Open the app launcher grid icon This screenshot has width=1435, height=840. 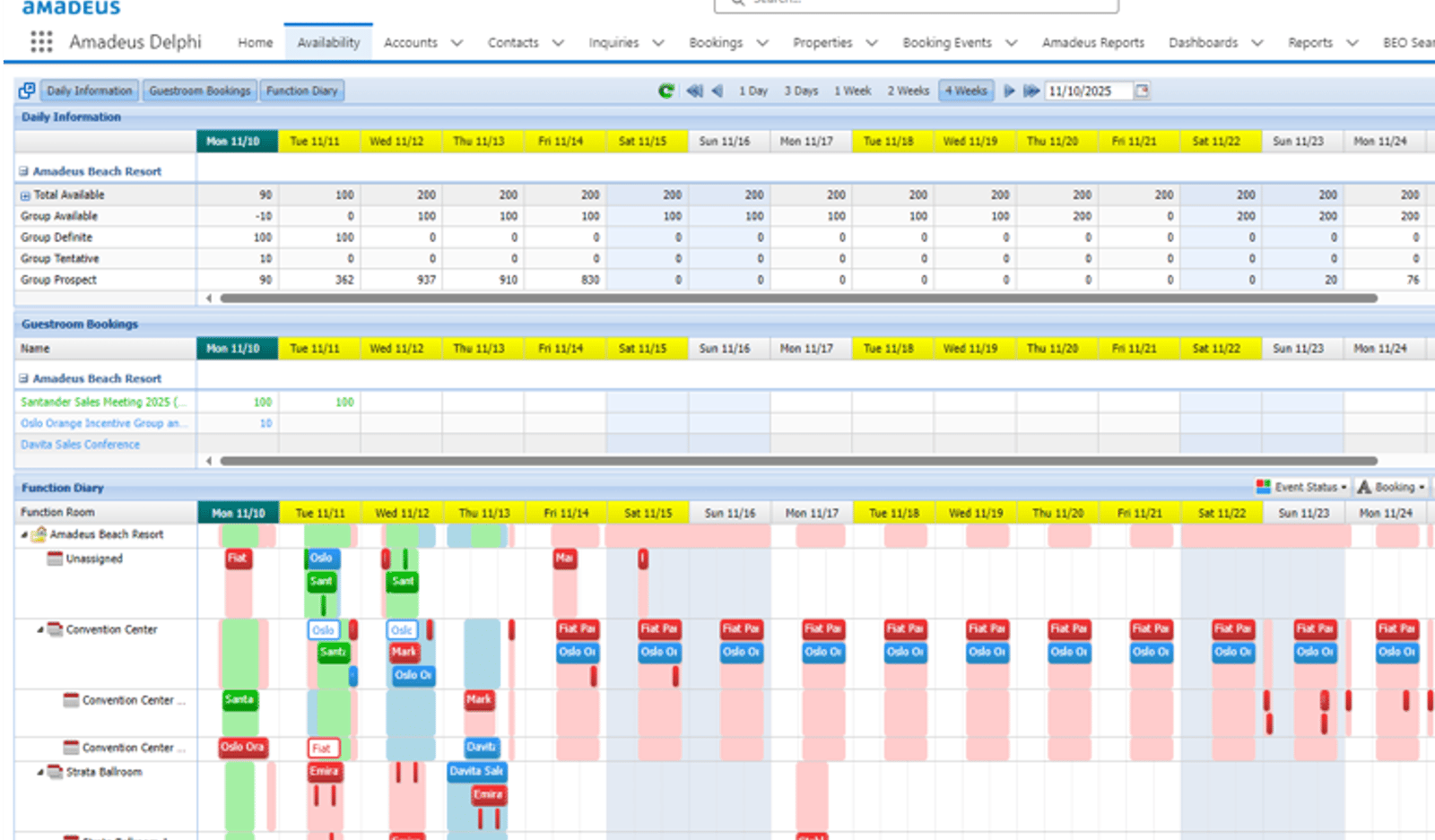click(x=41, y=41)
